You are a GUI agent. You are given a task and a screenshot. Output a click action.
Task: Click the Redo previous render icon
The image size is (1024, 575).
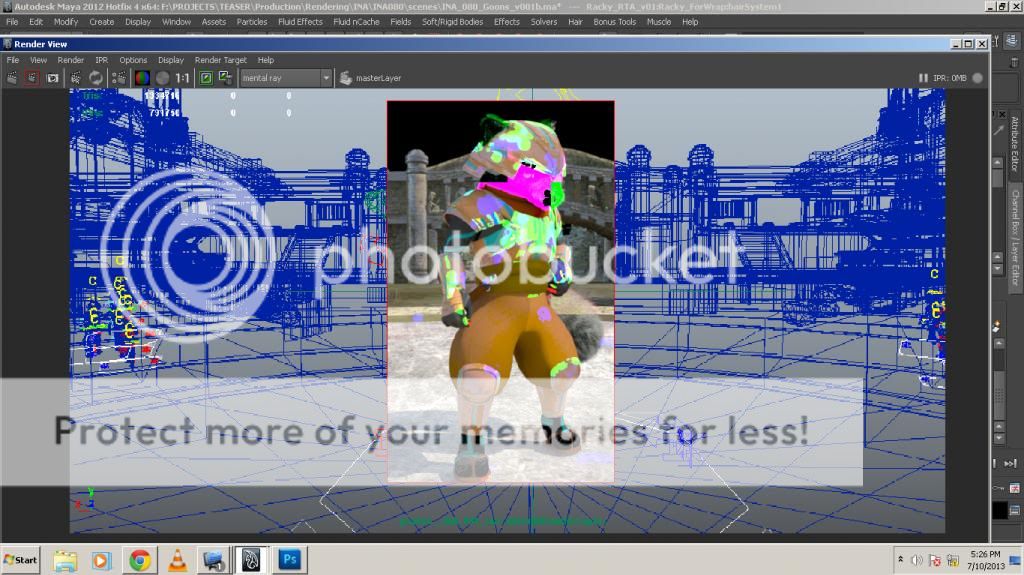[x=12, y=78]
